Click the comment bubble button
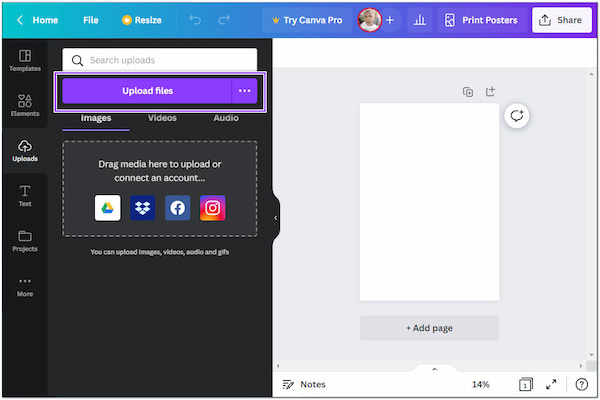 point(517,116)
